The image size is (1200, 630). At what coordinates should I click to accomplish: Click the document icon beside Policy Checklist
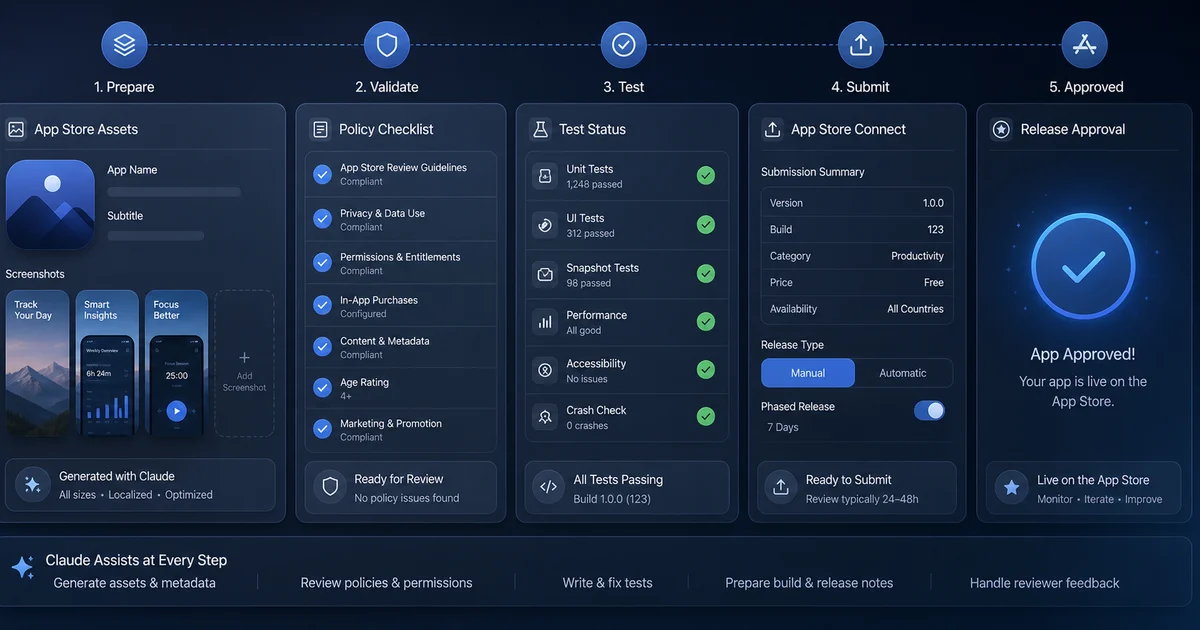(320, 129)
